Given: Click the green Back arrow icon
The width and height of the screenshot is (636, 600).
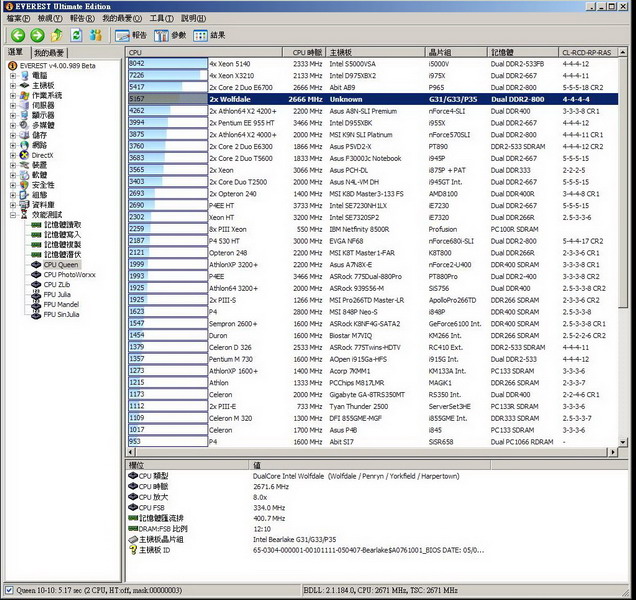Looking at the screenshot, I should point(18,36).
